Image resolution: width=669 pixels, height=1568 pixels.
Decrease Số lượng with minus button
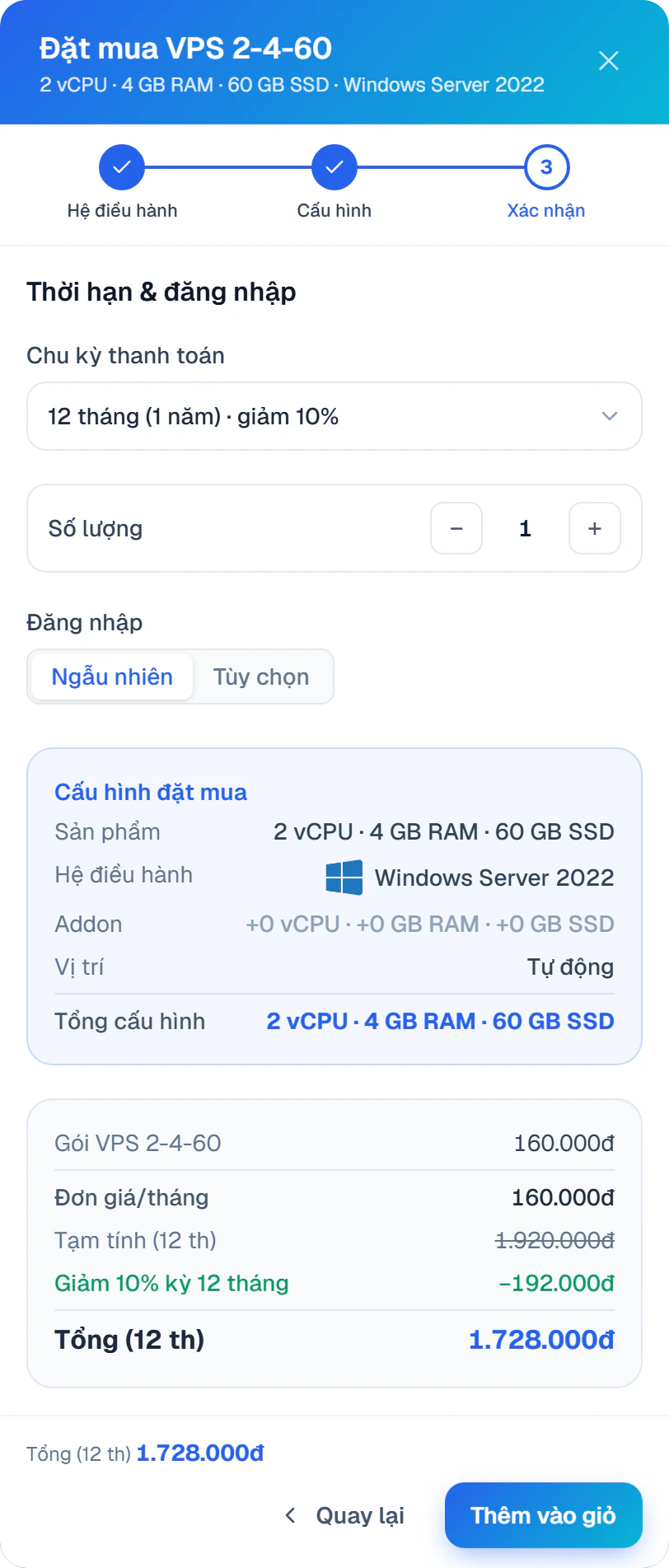[456, 528]
